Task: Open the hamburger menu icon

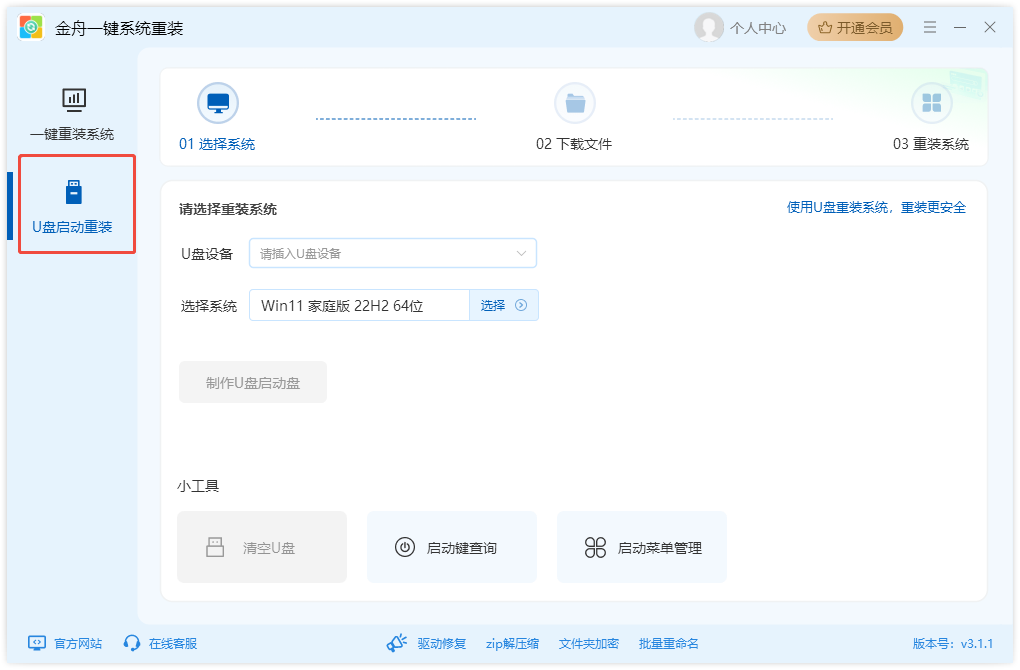Action: pos(930,27)
